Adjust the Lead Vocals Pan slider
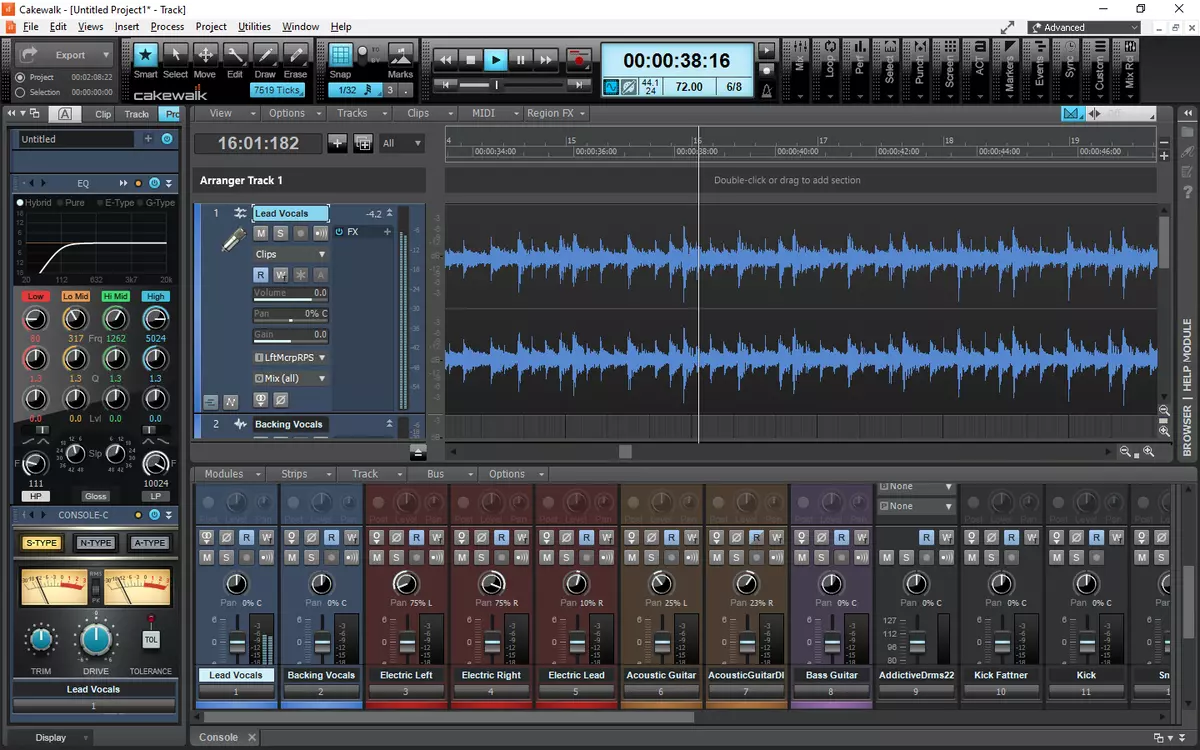This screenshot has height=750, width=1200. (290, 314)
